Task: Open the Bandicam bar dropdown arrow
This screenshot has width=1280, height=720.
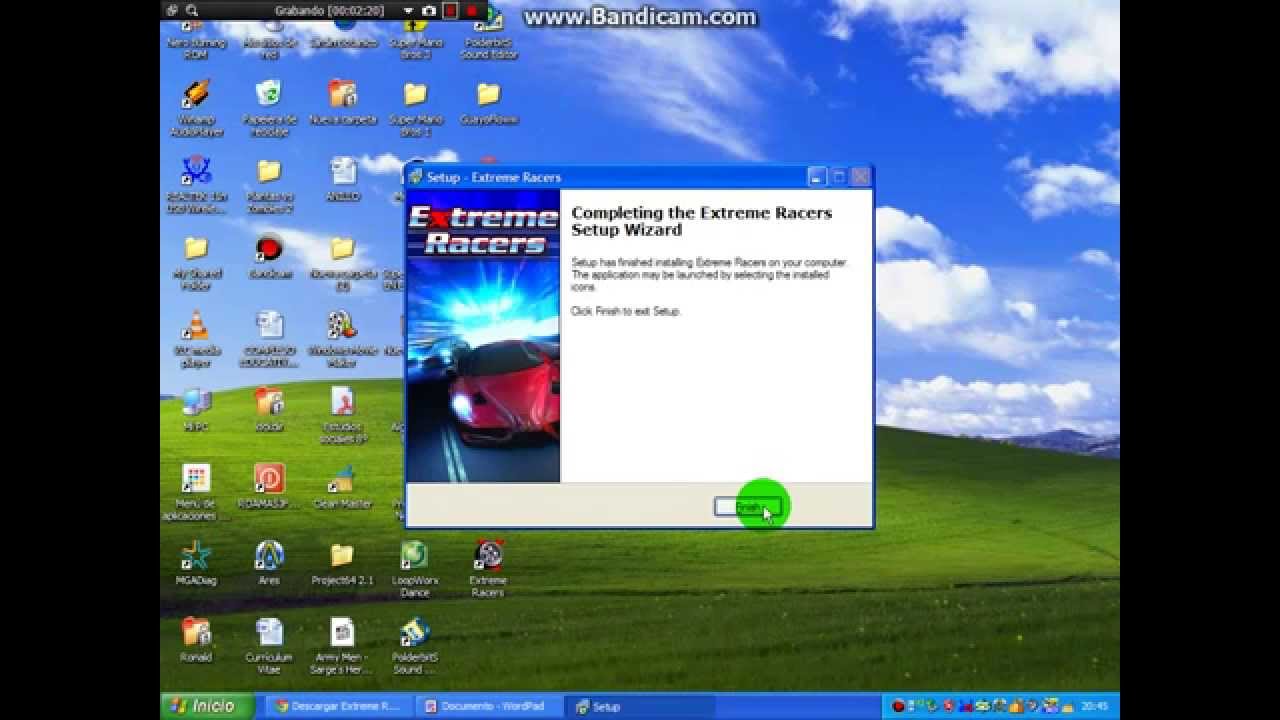Action: point(408,11)
